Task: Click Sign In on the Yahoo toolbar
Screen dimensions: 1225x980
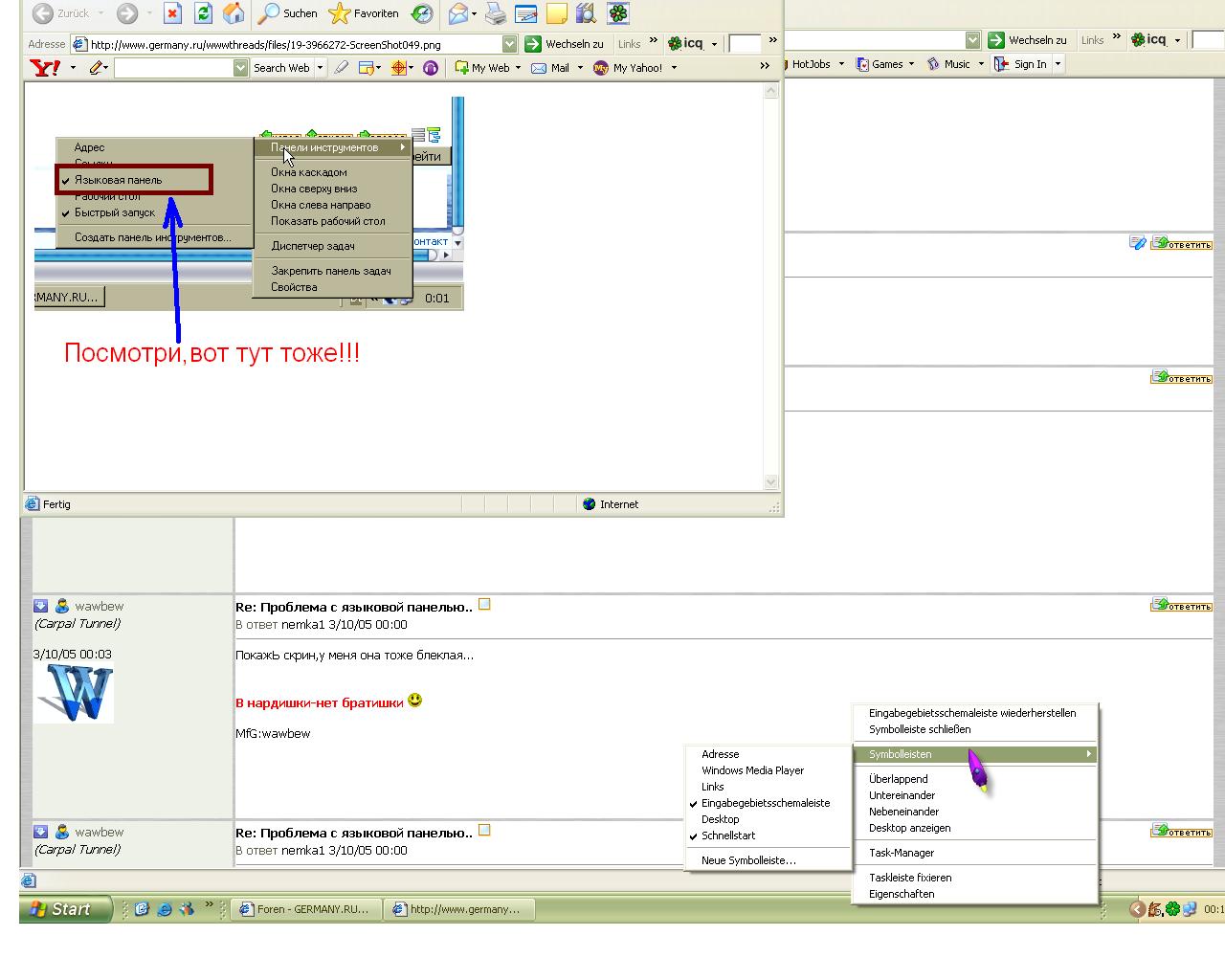Action: point(1030,64)
